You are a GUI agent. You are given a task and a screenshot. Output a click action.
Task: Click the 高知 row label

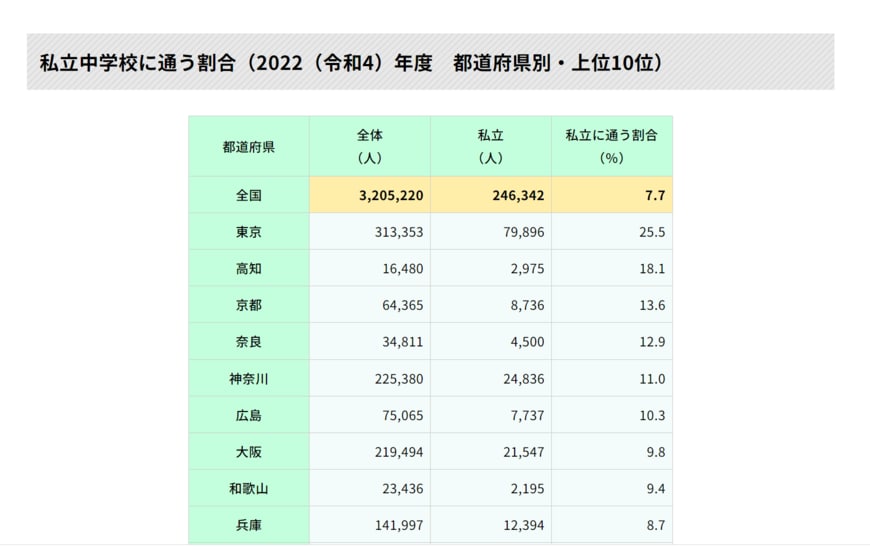click(x=249, y=269)
